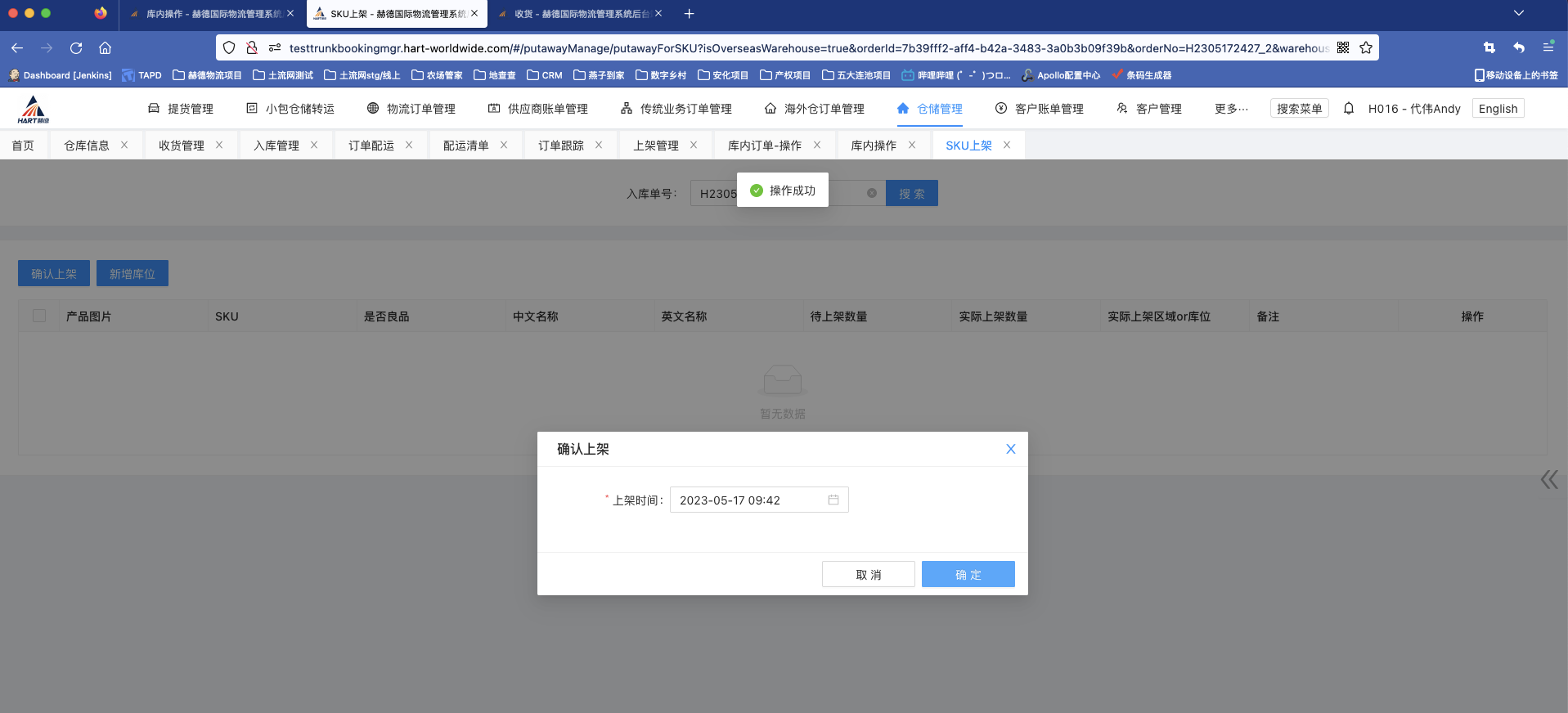The height and width of the screenshot is (713, 1568).
Task: Click the QR code icon in address bar
Action: pyautogui.click(x=1343, y=48)
